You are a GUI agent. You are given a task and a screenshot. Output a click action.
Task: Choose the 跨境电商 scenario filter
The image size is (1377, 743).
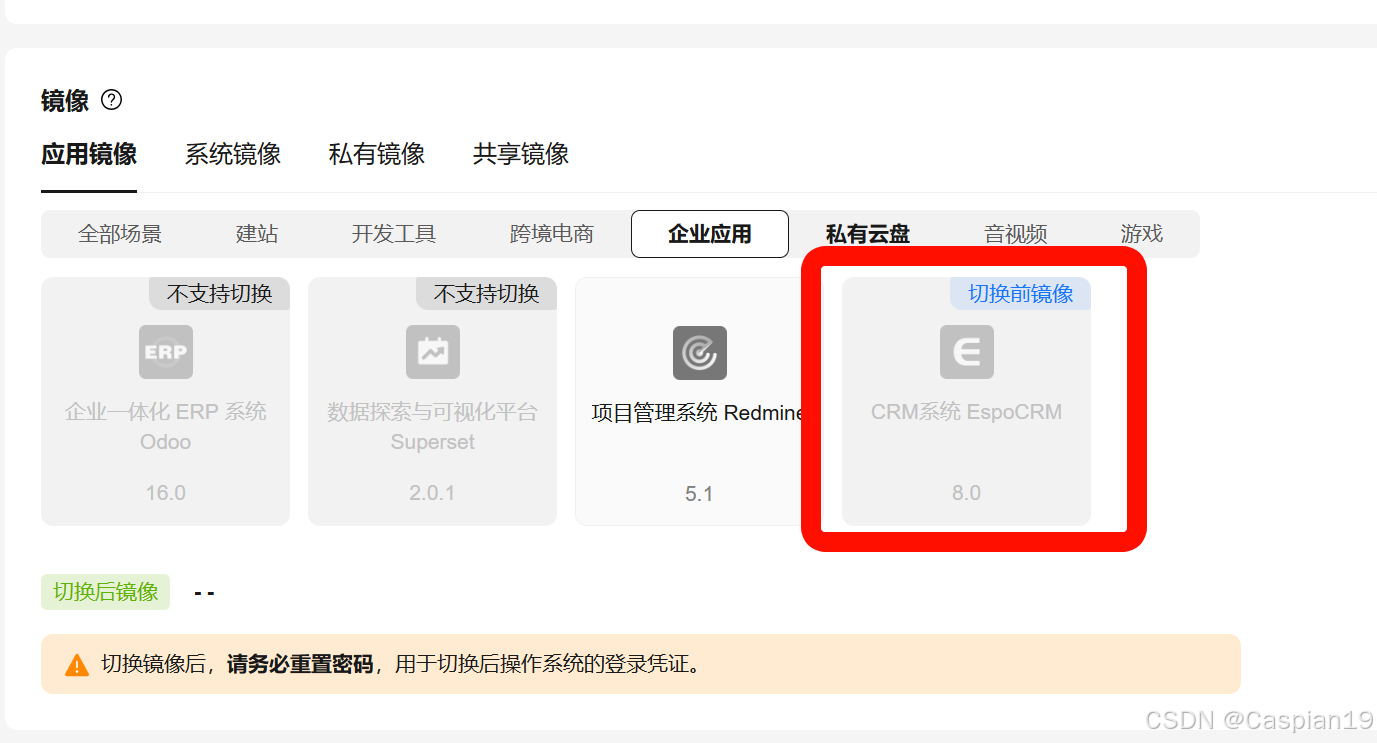tap(552, 234)
